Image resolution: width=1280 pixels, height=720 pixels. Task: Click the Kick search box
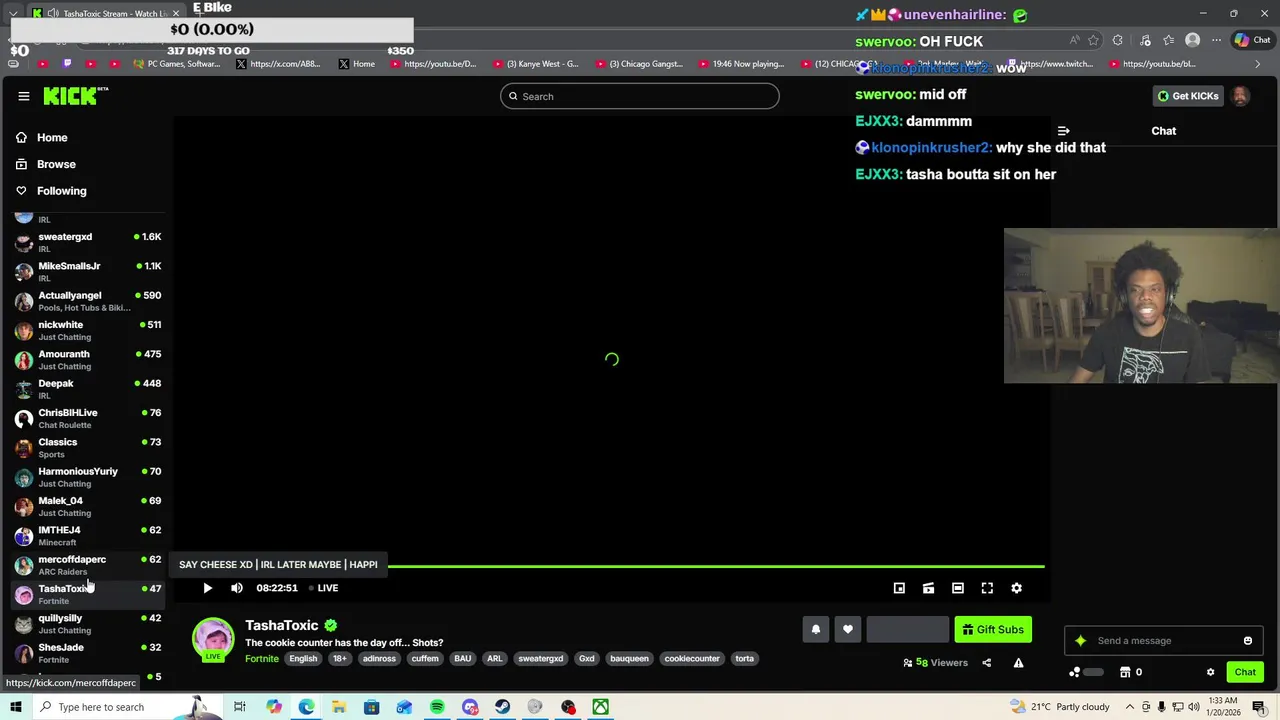pos(640,96)
